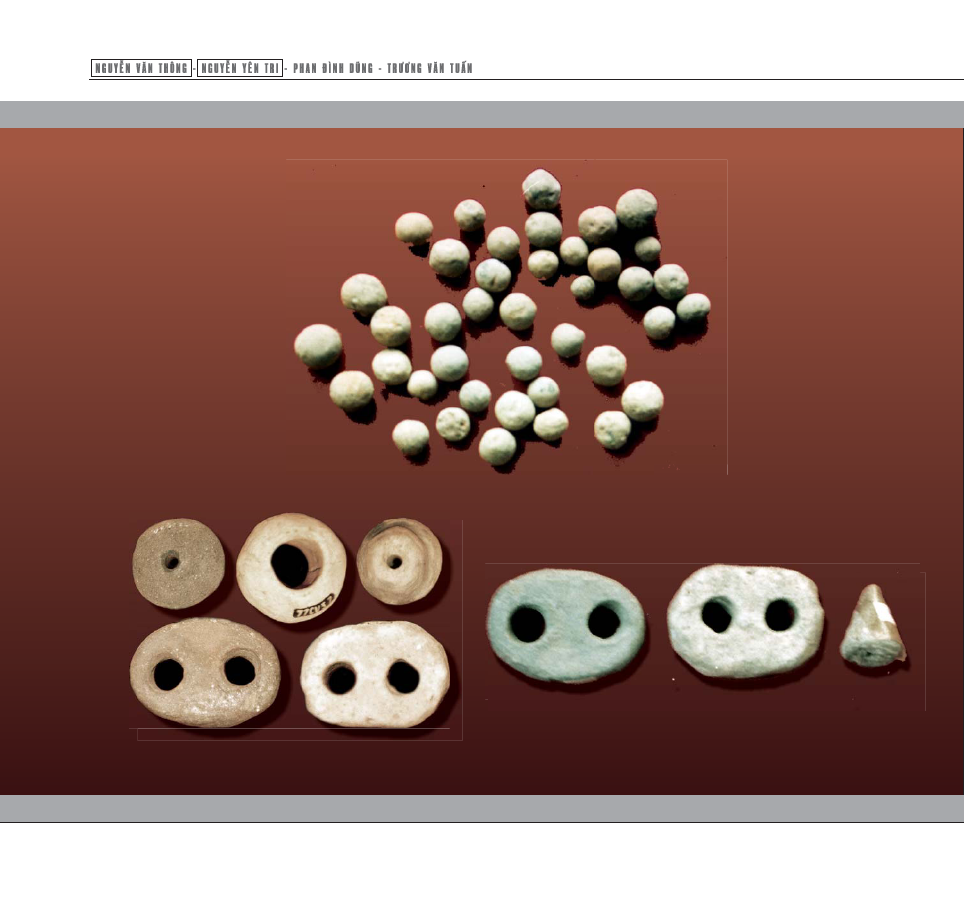
Task: Click the ring artifact with black inventory label
Action: (x=291, y=568)
